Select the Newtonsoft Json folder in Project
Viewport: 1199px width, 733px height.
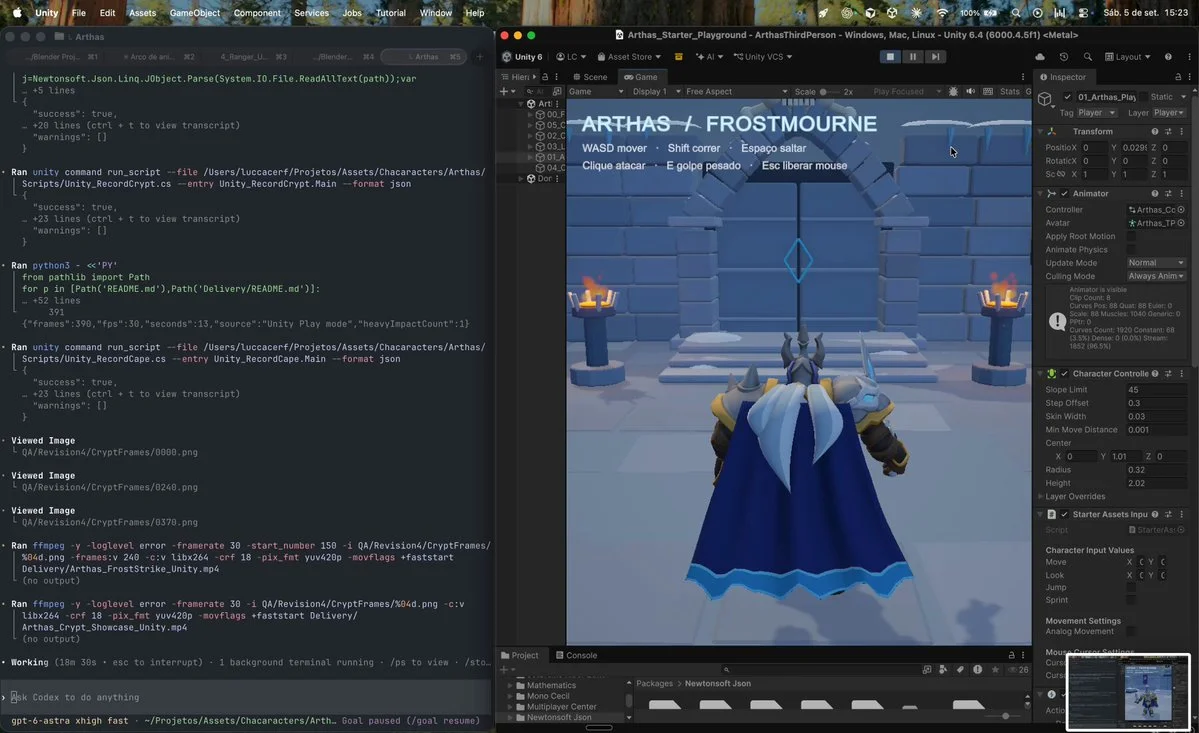[x=559, y=717]
